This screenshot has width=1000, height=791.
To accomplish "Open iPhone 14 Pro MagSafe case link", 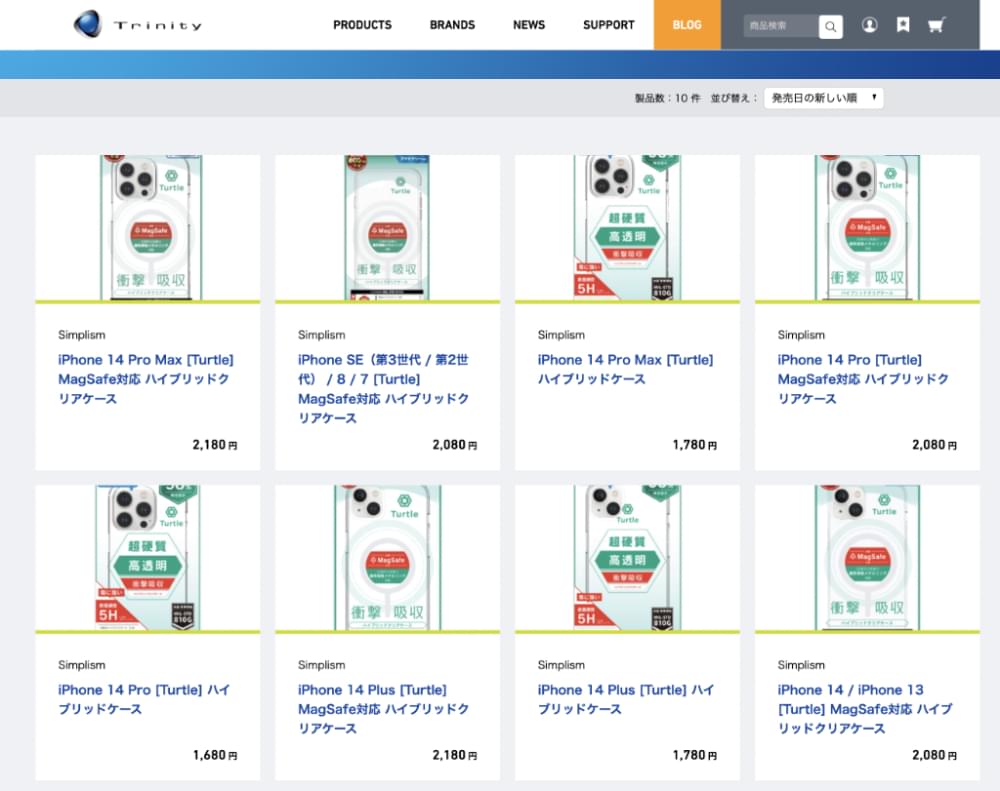I will click(x=864, y=379).
